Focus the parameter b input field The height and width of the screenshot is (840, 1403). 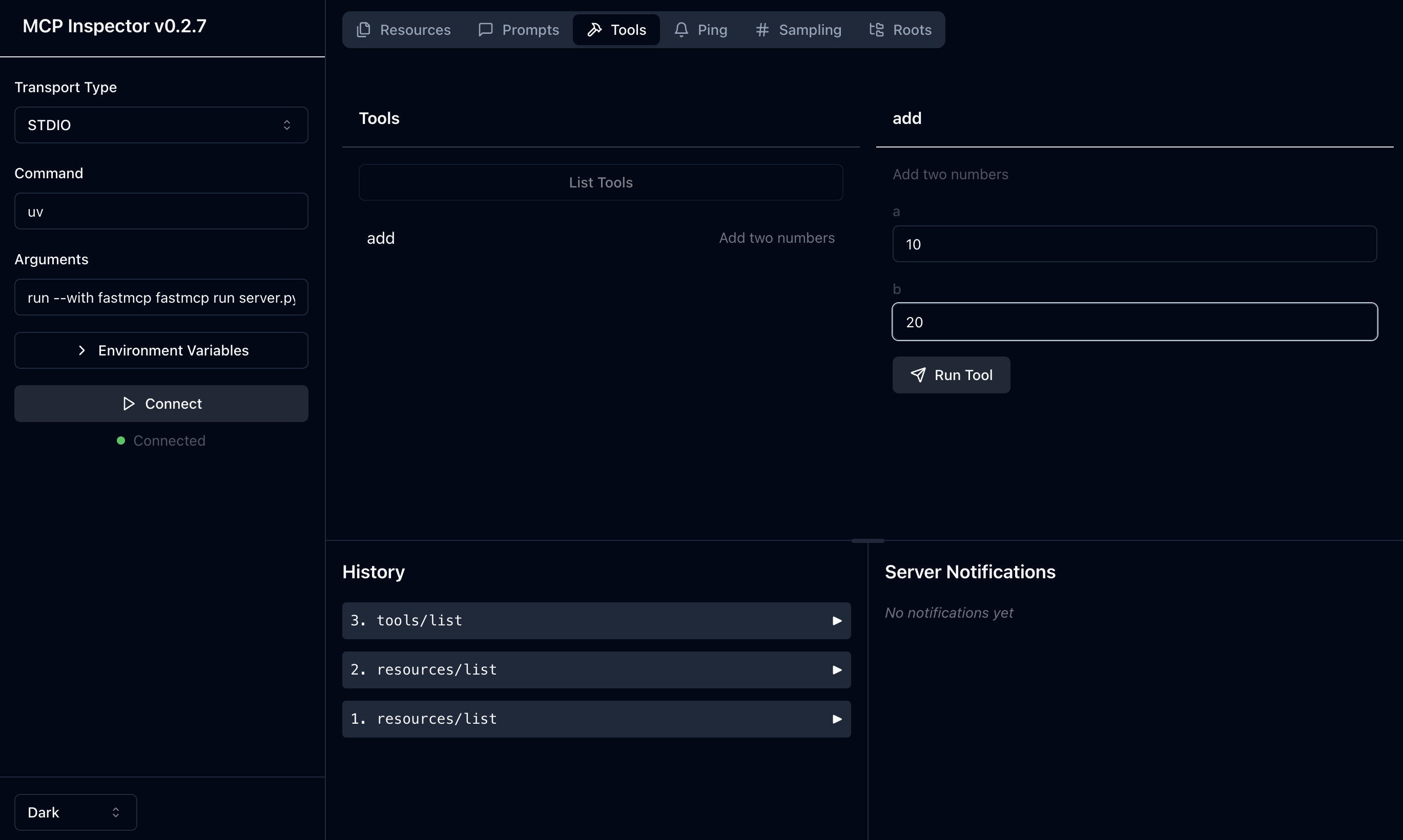[x=1134, y=322]
